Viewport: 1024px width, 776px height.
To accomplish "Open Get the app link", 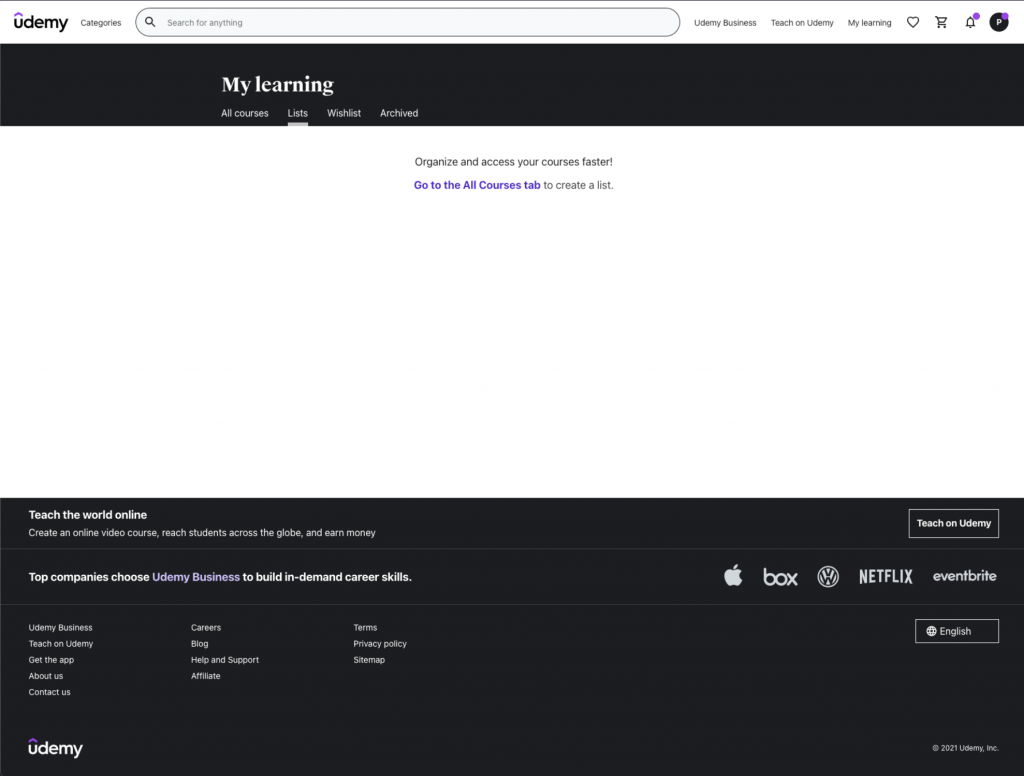I will [51, 660].
